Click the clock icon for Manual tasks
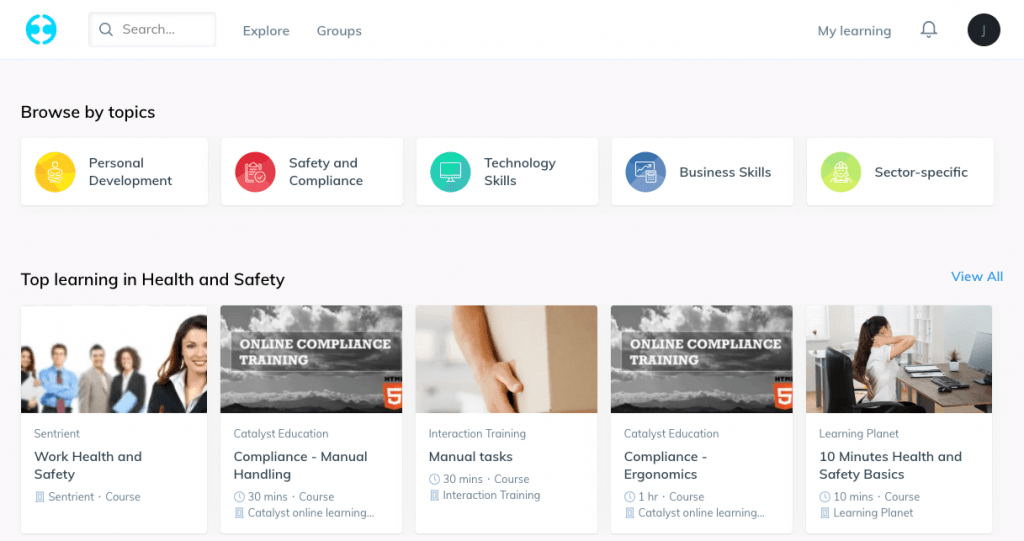The height and width of the screenshot is (541, 1024). click(434, 479)
